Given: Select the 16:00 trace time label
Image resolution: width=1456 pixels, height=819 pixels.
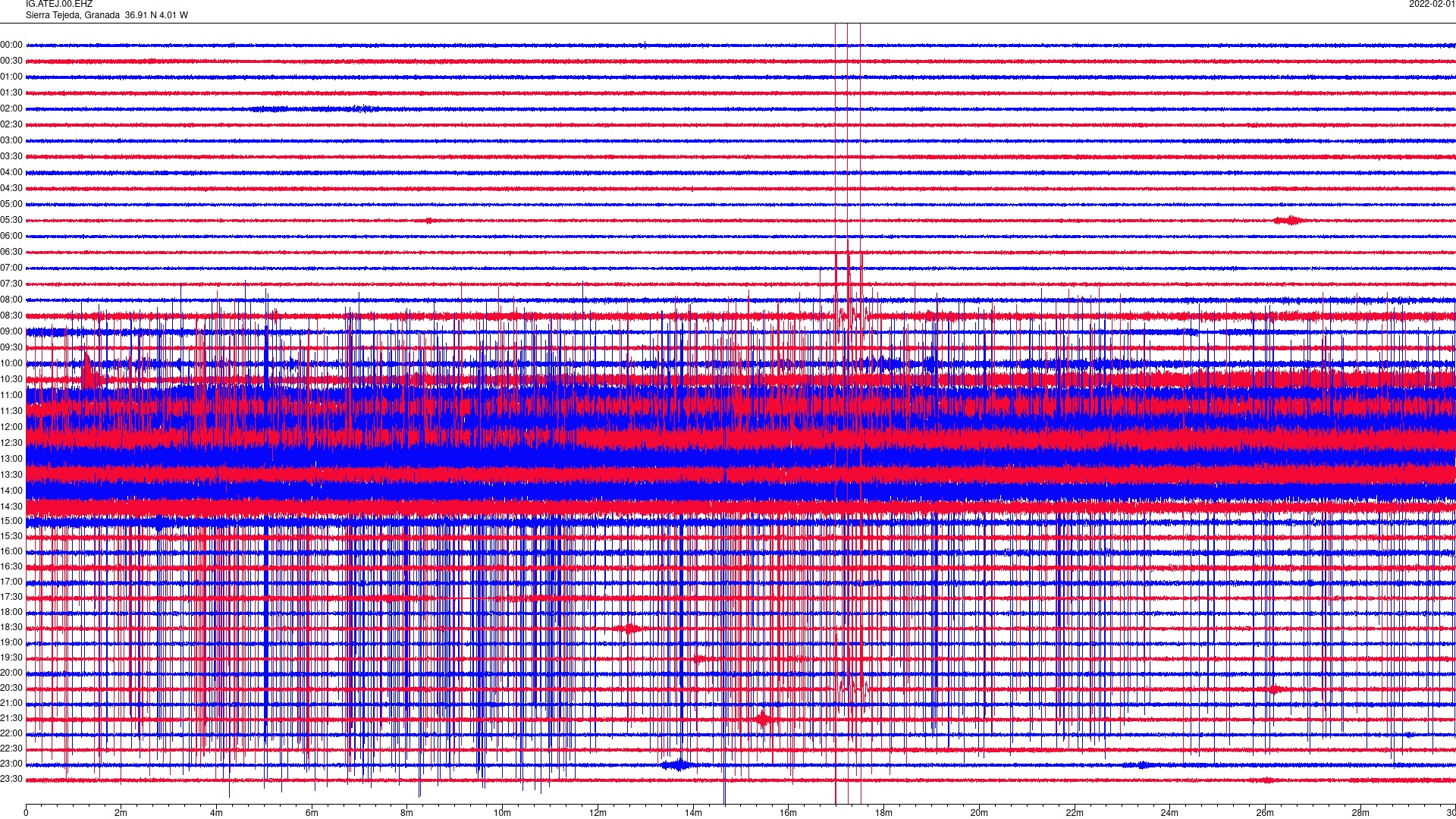Looking at the screenshot, I should click(11, 552).
